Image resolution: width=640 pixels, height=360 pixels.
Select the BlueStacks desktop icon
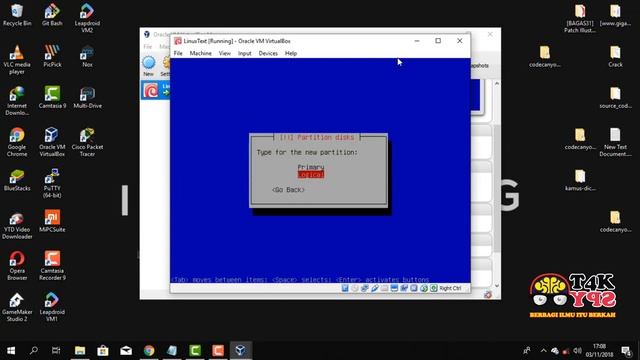point(17,180)
